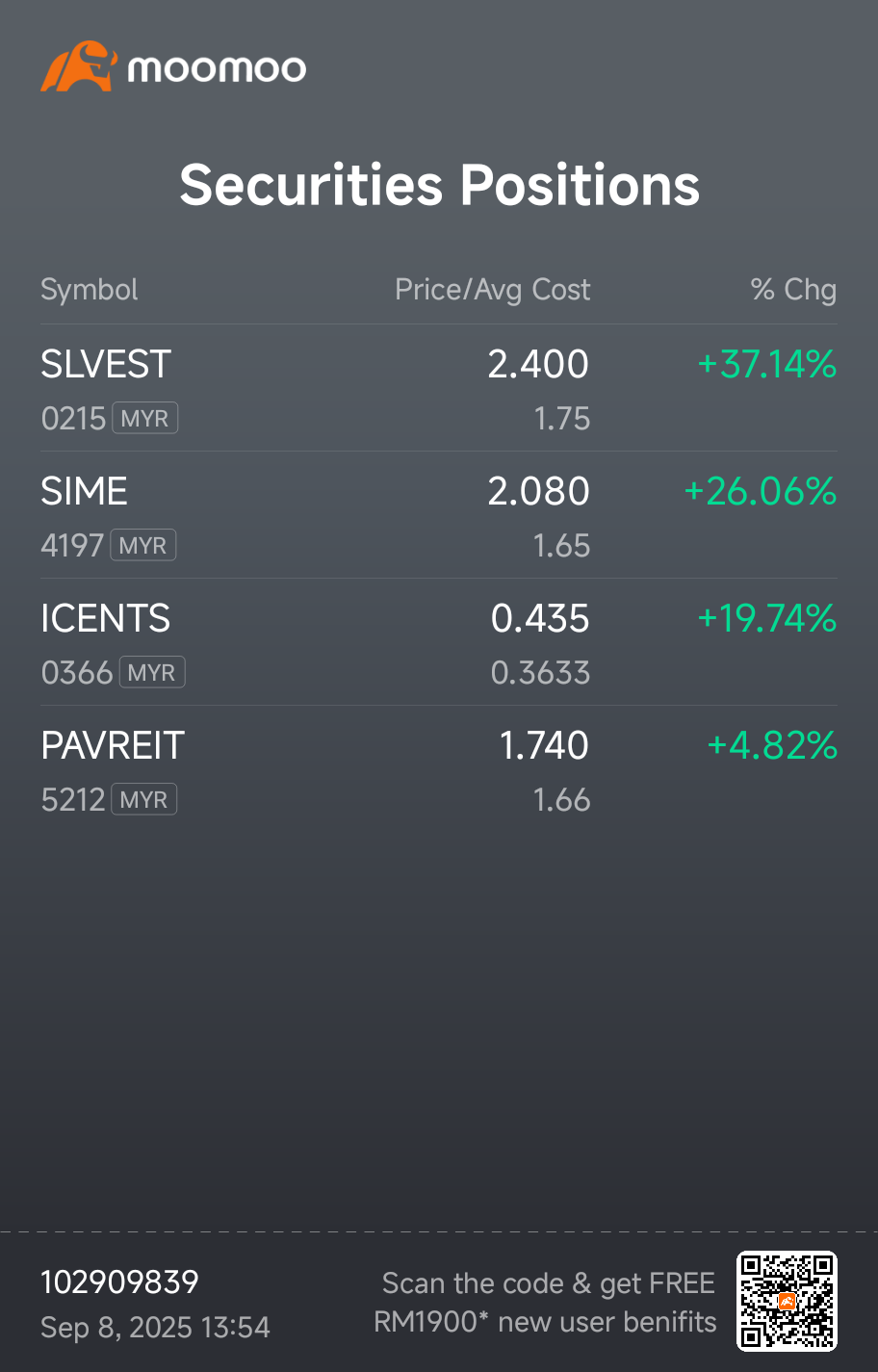878x1372 pixels.
Task: Click the moomoo brand name text
Action: (x=217, y=68)
